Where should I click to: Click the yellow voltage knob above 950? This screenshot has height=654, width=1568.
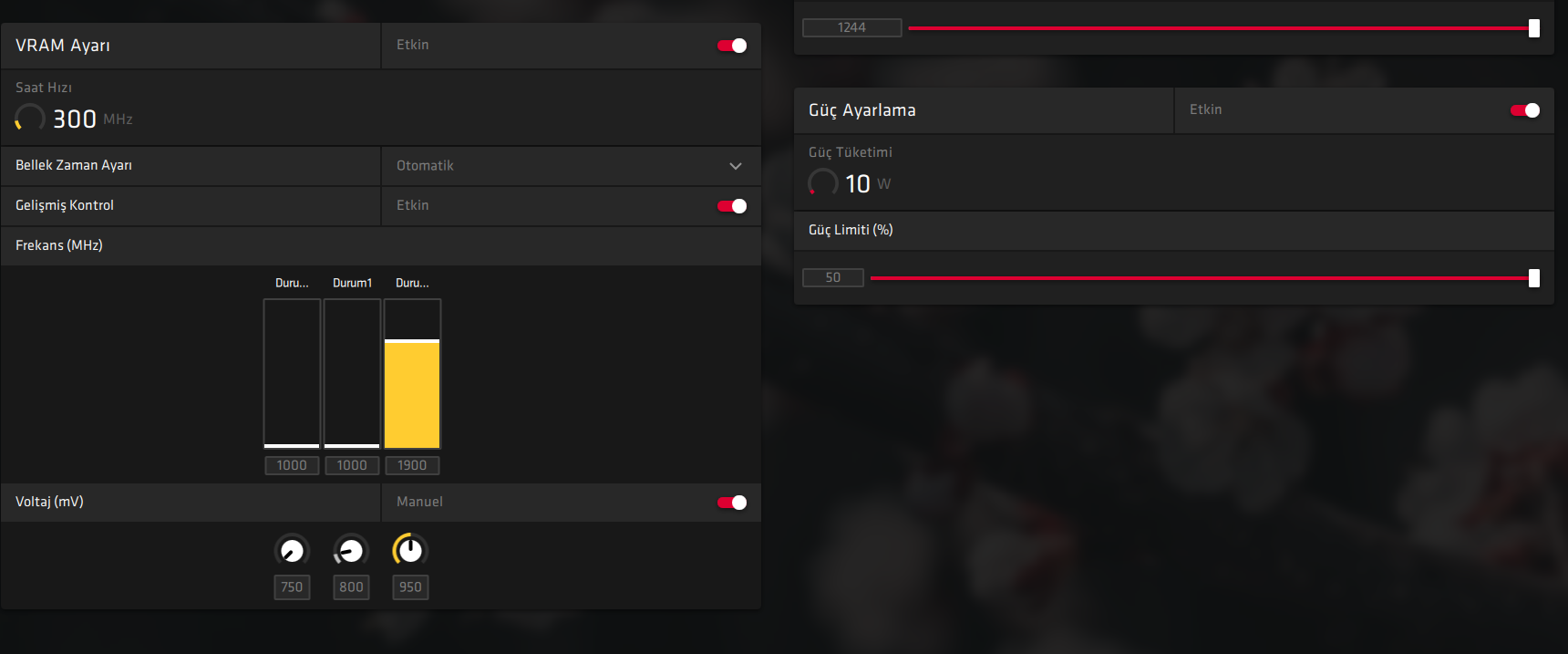[x=410, y=550]
